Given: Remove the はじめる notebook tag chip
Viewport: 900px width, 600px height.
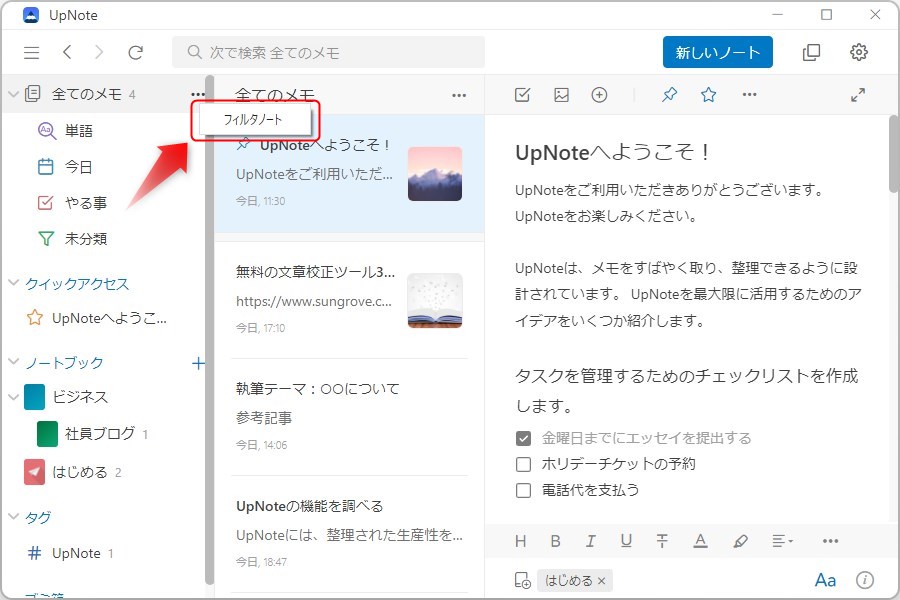Looking at the screenshot, I should (x=602, y=581).
